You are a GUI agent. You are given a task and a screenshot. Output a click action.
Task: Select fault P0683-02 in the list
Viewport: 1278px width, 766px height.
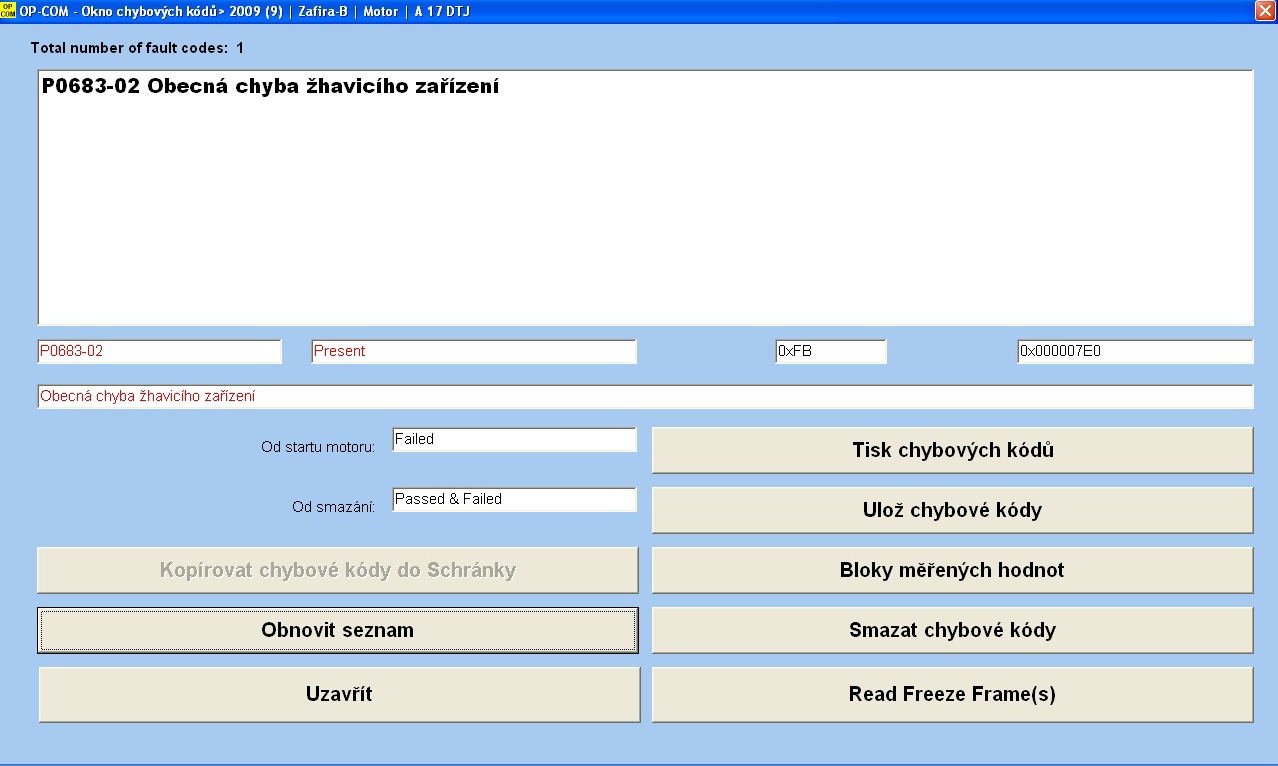270,86
